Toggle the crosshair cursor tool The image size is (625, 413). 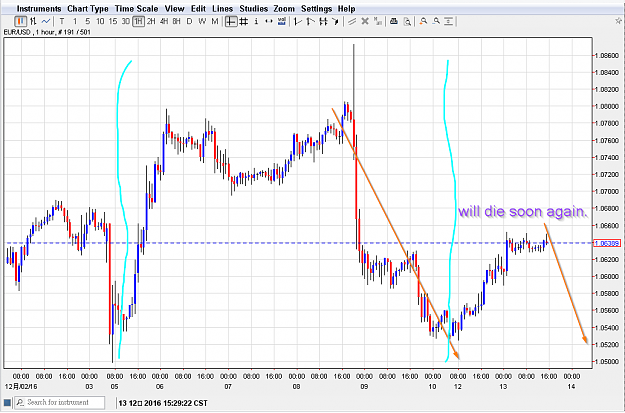tap(231, 21)
